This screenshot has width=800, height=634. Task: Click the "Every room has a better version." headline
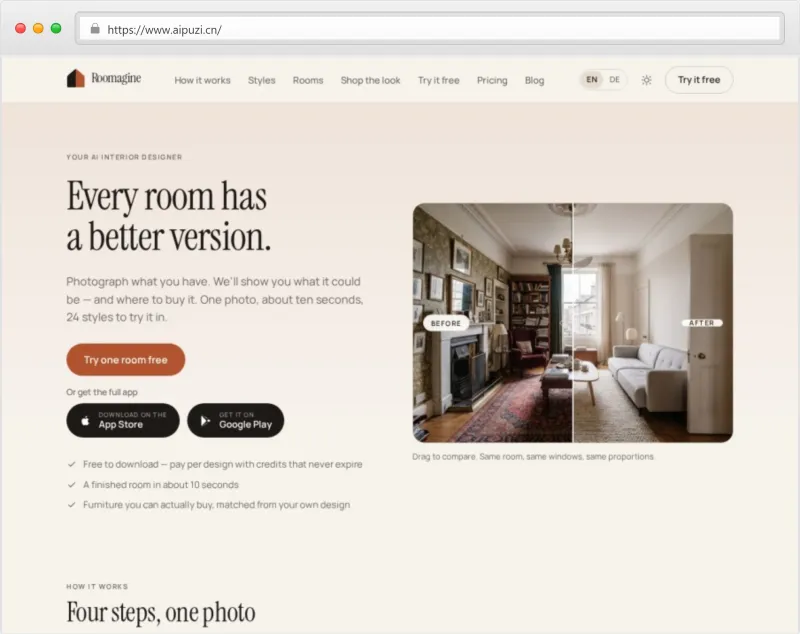pos(168,216)
